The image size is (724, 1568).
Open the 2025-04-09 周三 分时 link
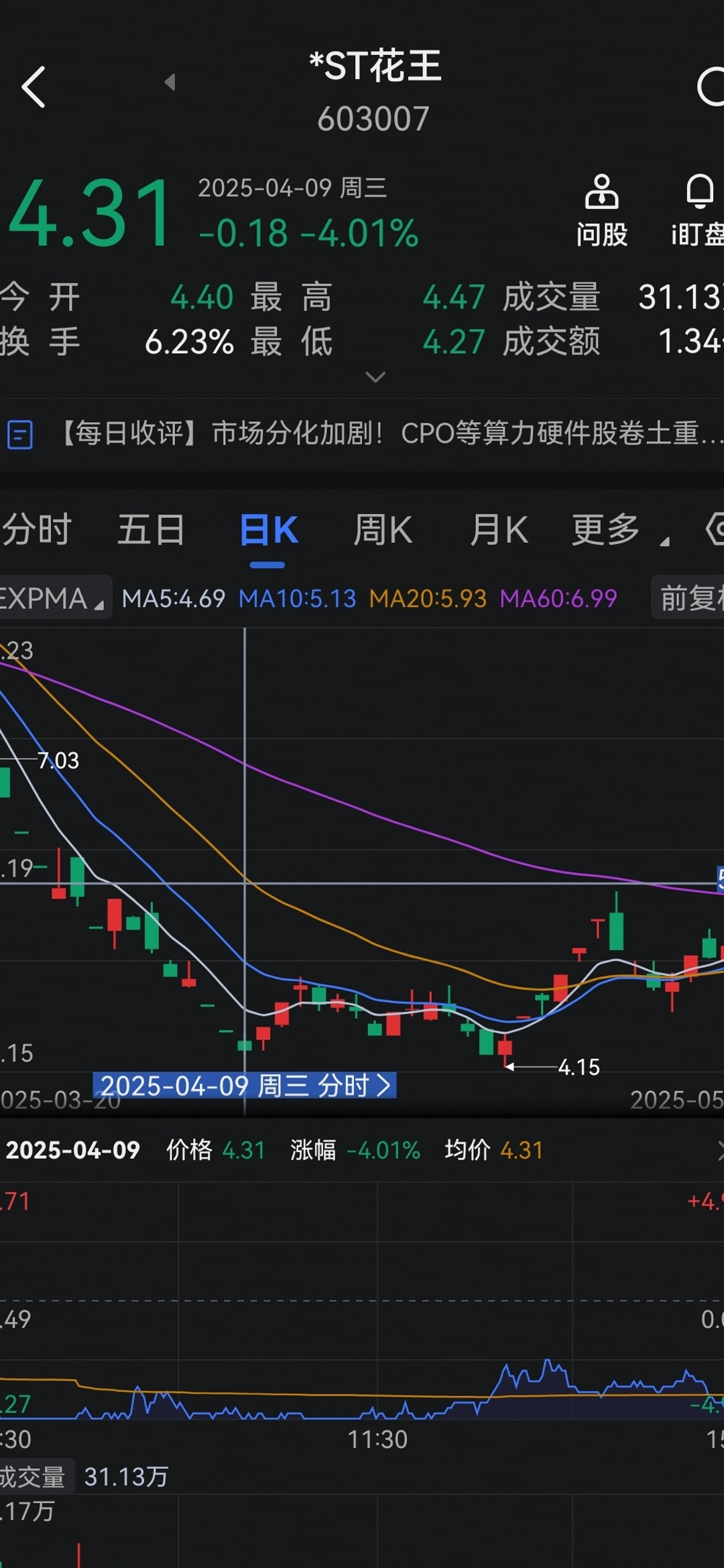tap(245, 1085)
